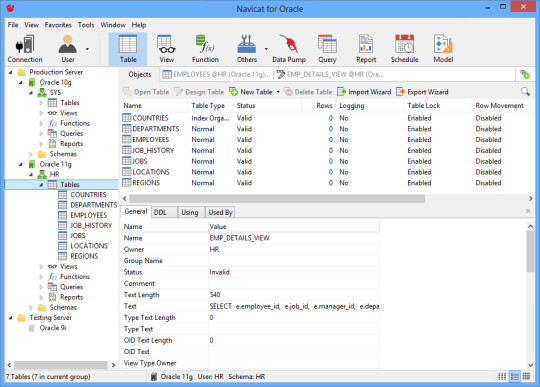
Task: Click the tree pane horizontal scrollbar thumb
Action: pos(61,365)
